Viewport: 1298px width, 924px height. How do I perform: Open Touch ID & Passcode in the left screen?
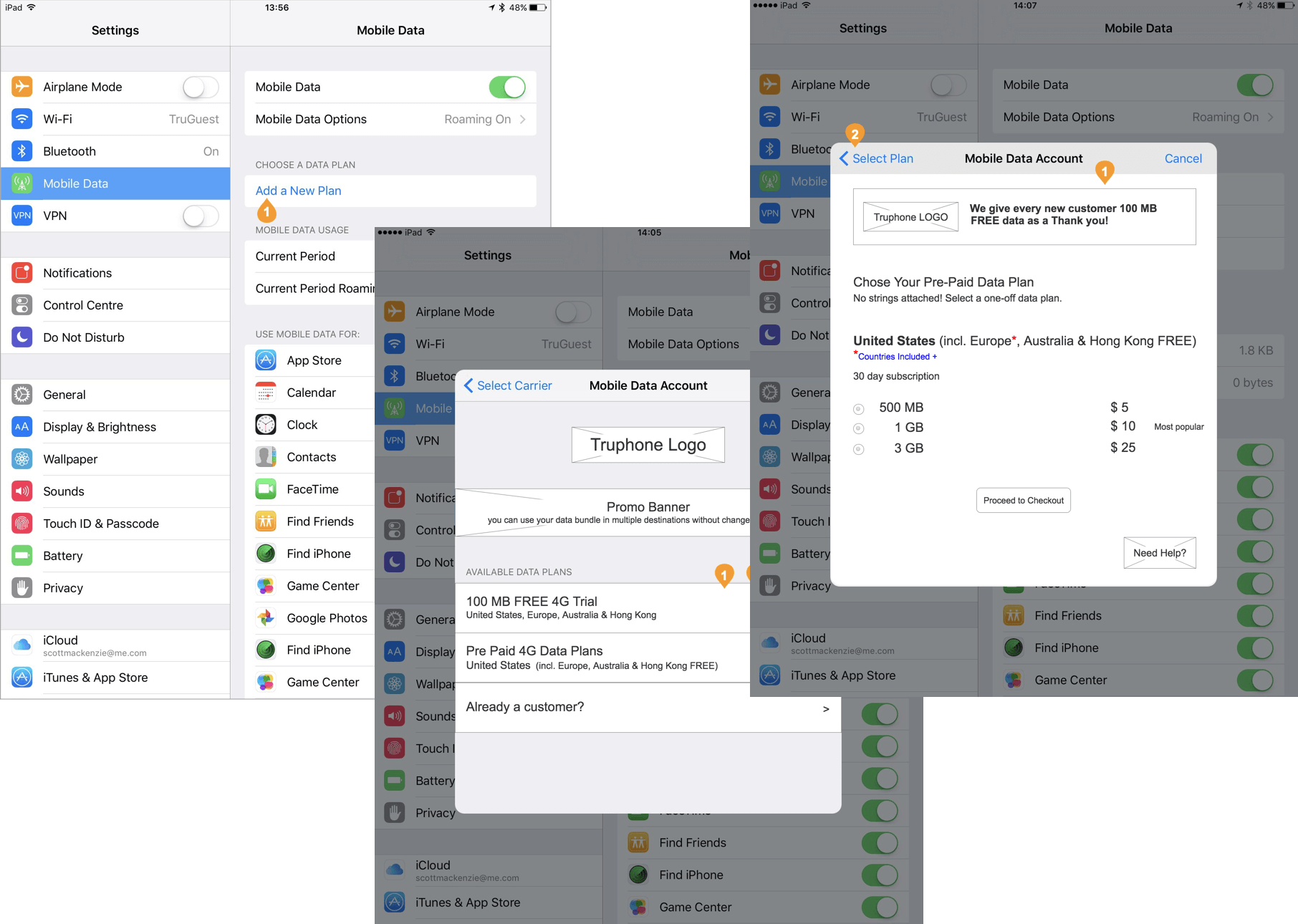(x=115, y=524)
